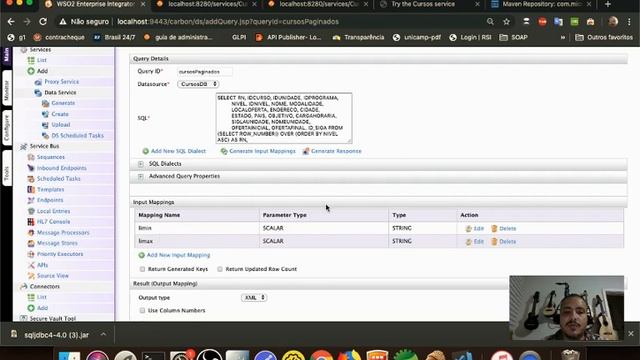Image resolution: width=640 pixels, height=360 pixels.
Task: Switch to Try the Cursos service tab
Action: [430, 4]
